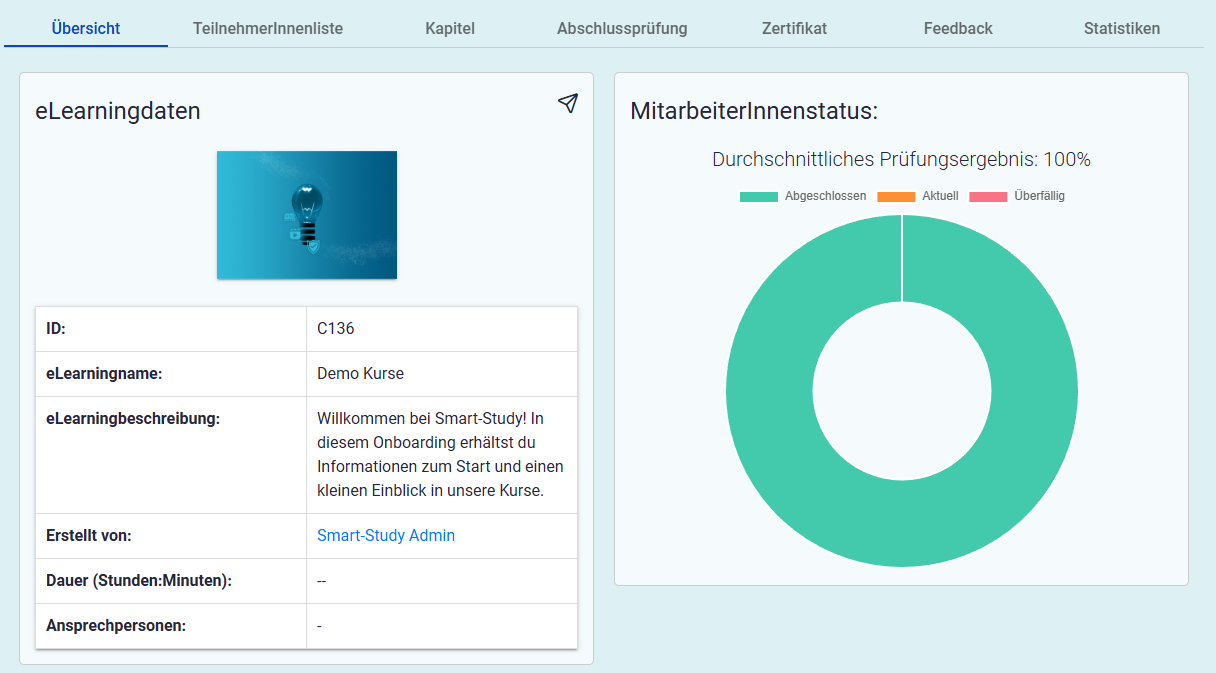Viewport: 1216px width, 673px height.
Task: Open the Smart-Study Admin link
Action: coord(386,536)
